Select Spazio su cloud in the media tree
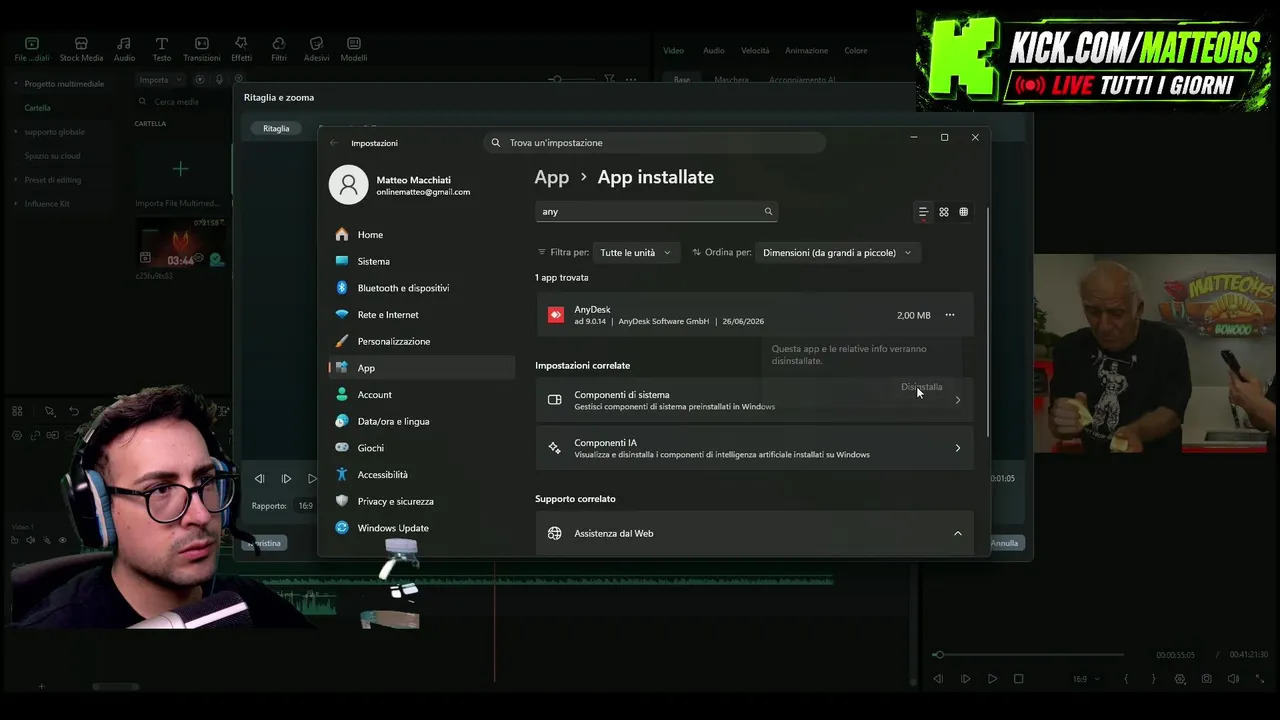1280x720 pixels. [x=52, y=156]
